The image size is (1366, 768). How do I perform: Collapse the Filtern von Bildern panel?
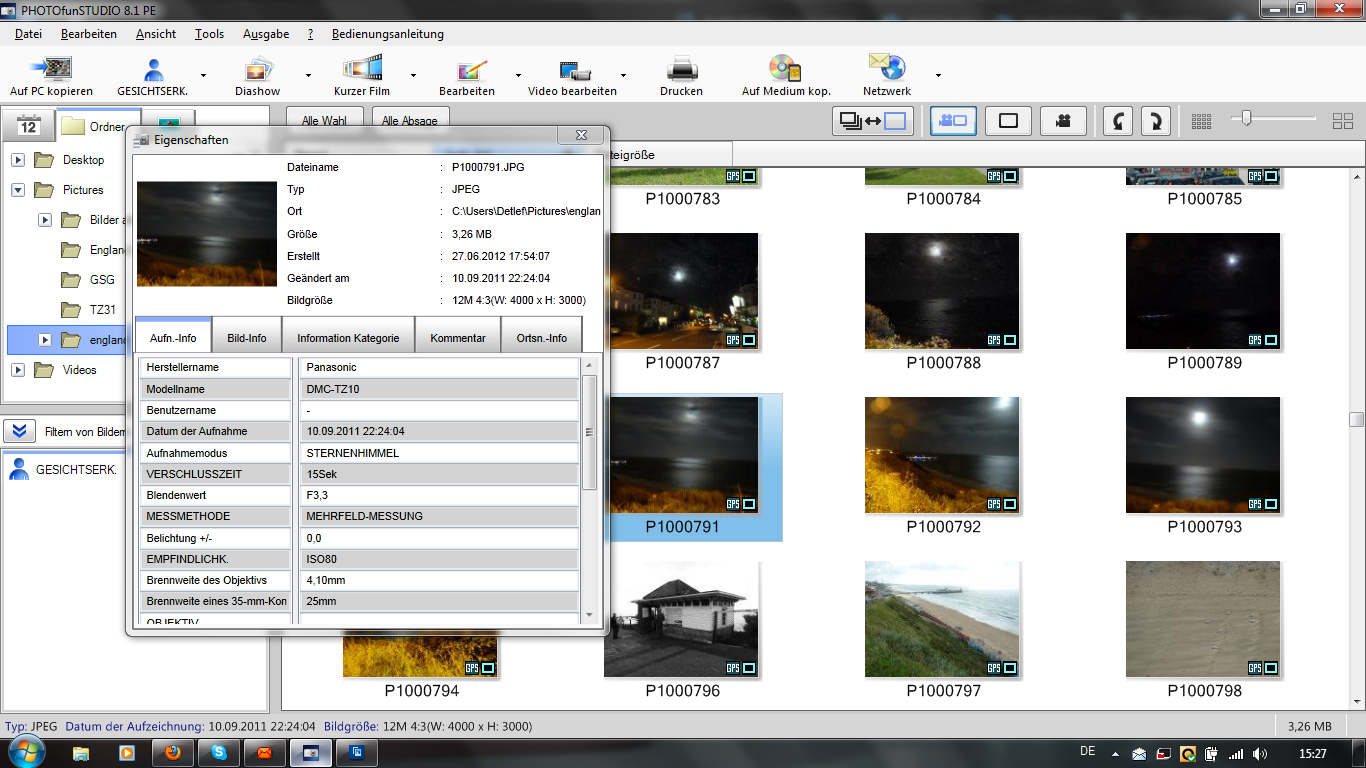coord(19,431)
